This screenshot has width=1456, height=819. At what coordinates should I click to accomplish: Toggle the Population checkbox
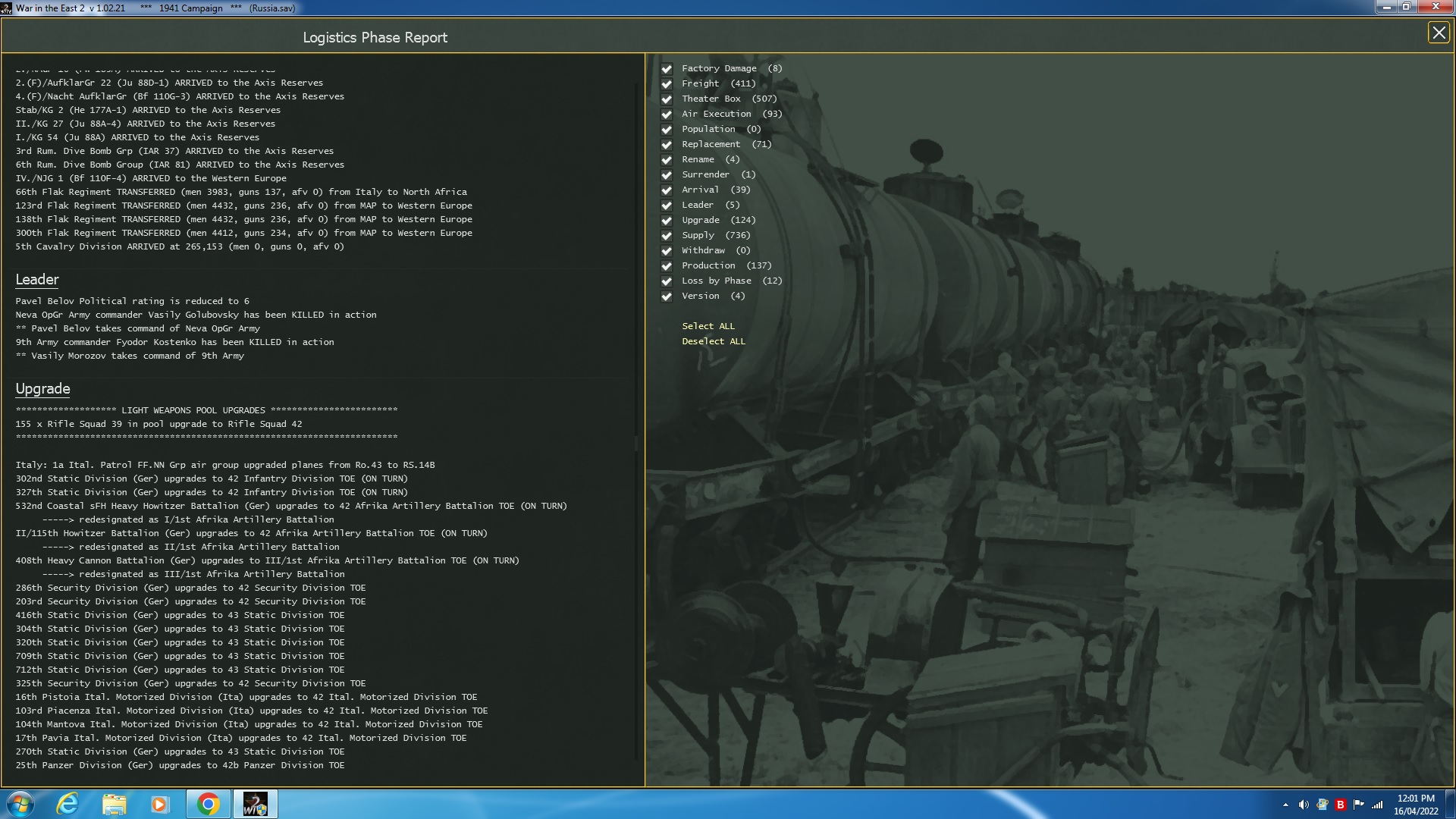click(x=667, y=130)
